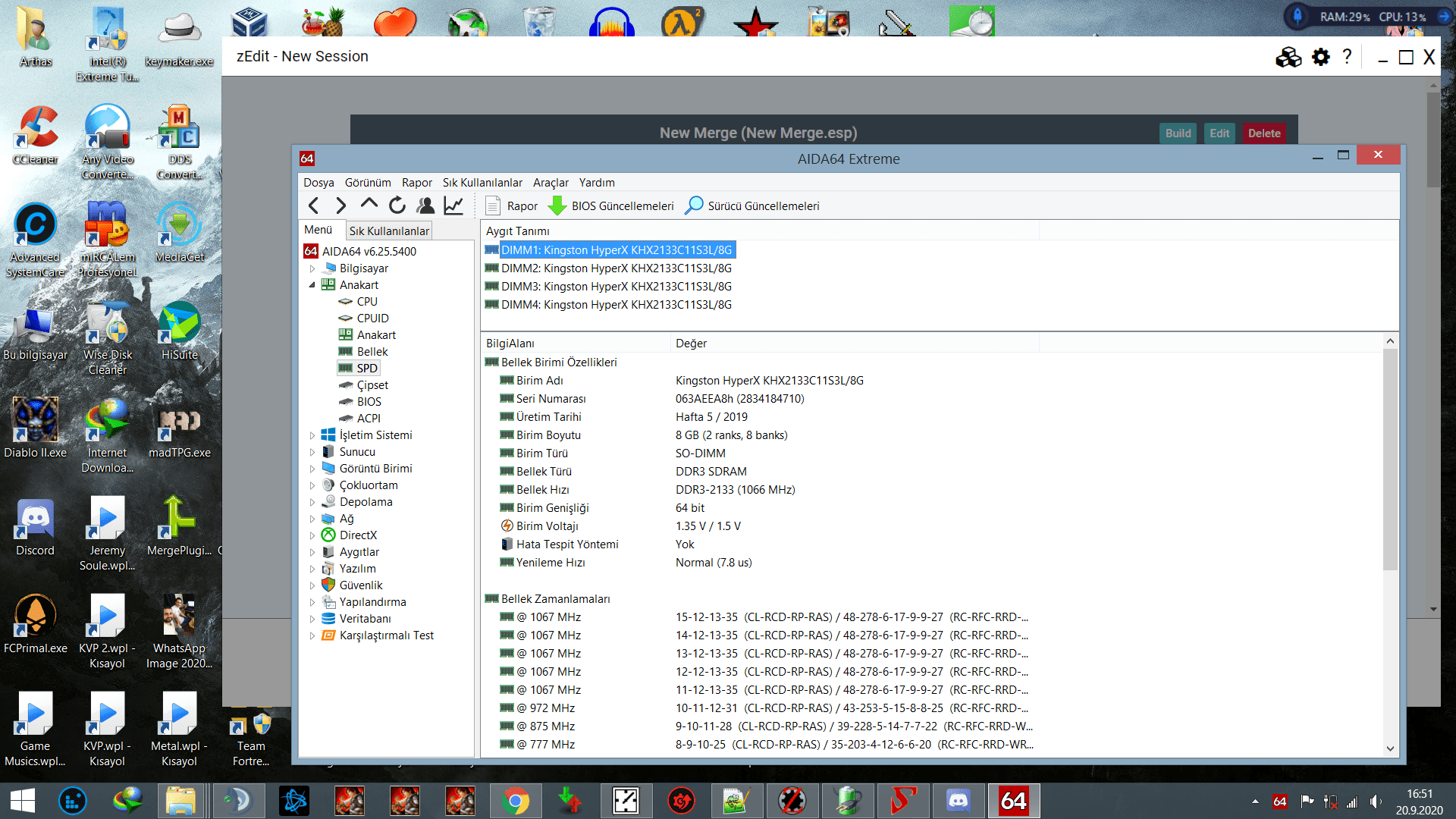Click the graph chart toolbar icon
Viewport: 1456px width, 819px height.
pos(453,206)
